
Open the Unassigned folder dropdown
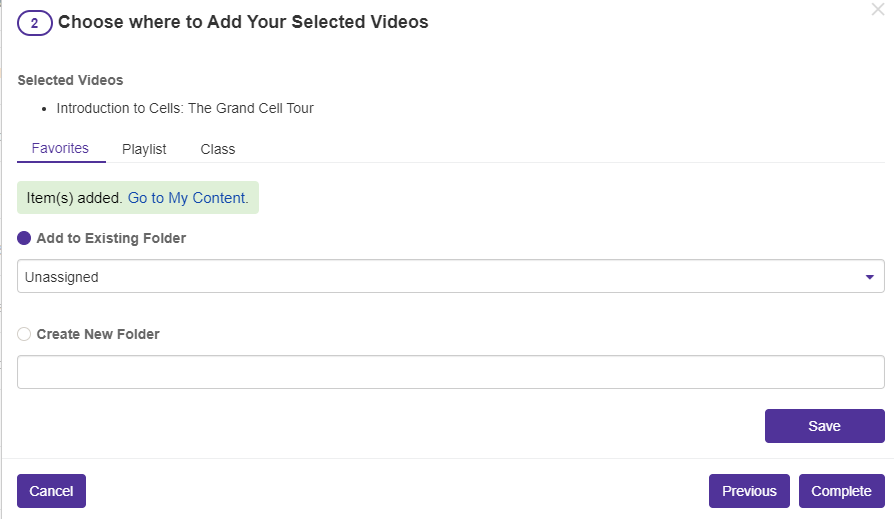pyautogui.click(x=450, y=277)
